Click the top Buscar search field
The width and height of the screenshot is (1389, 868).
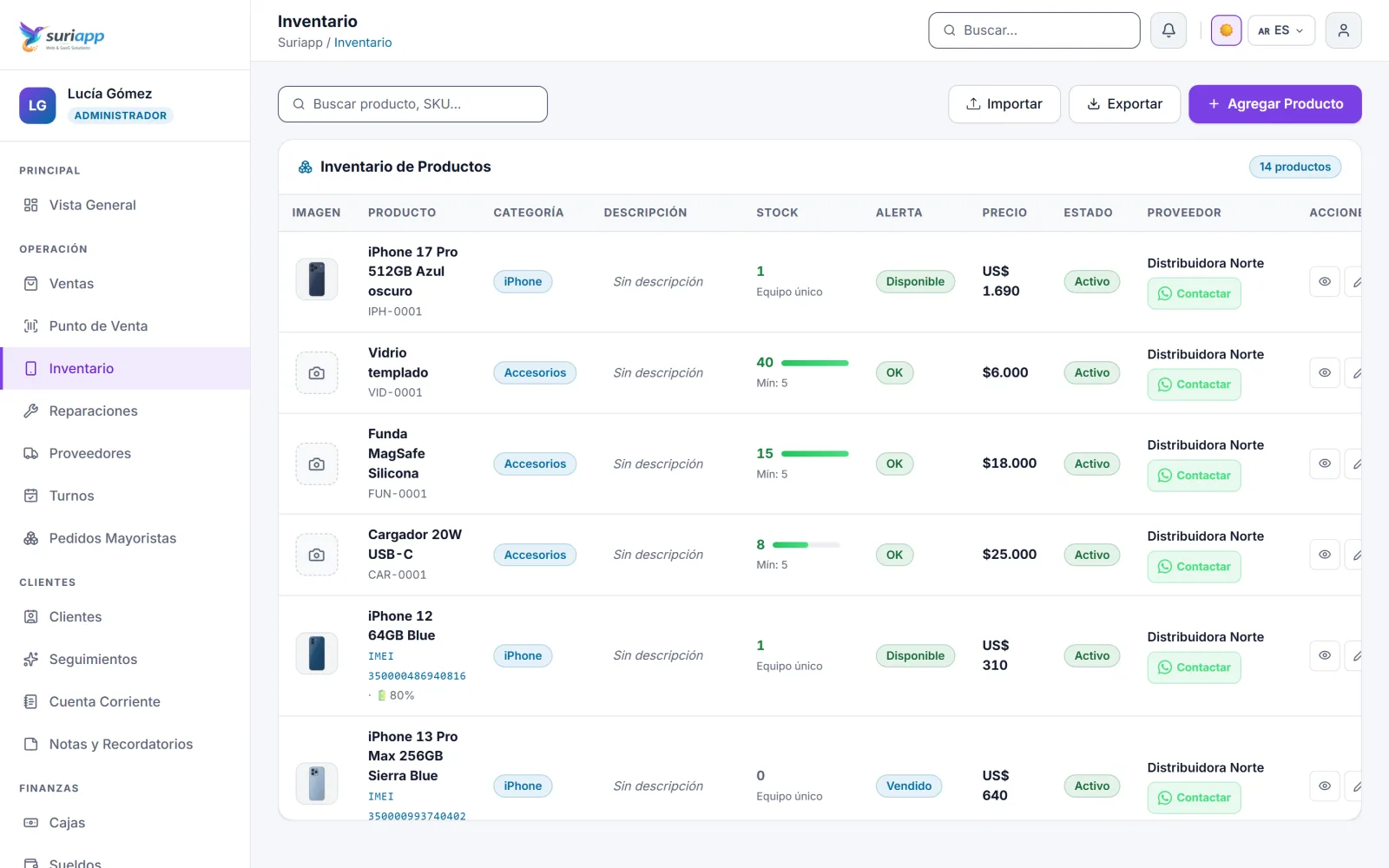1034,30
